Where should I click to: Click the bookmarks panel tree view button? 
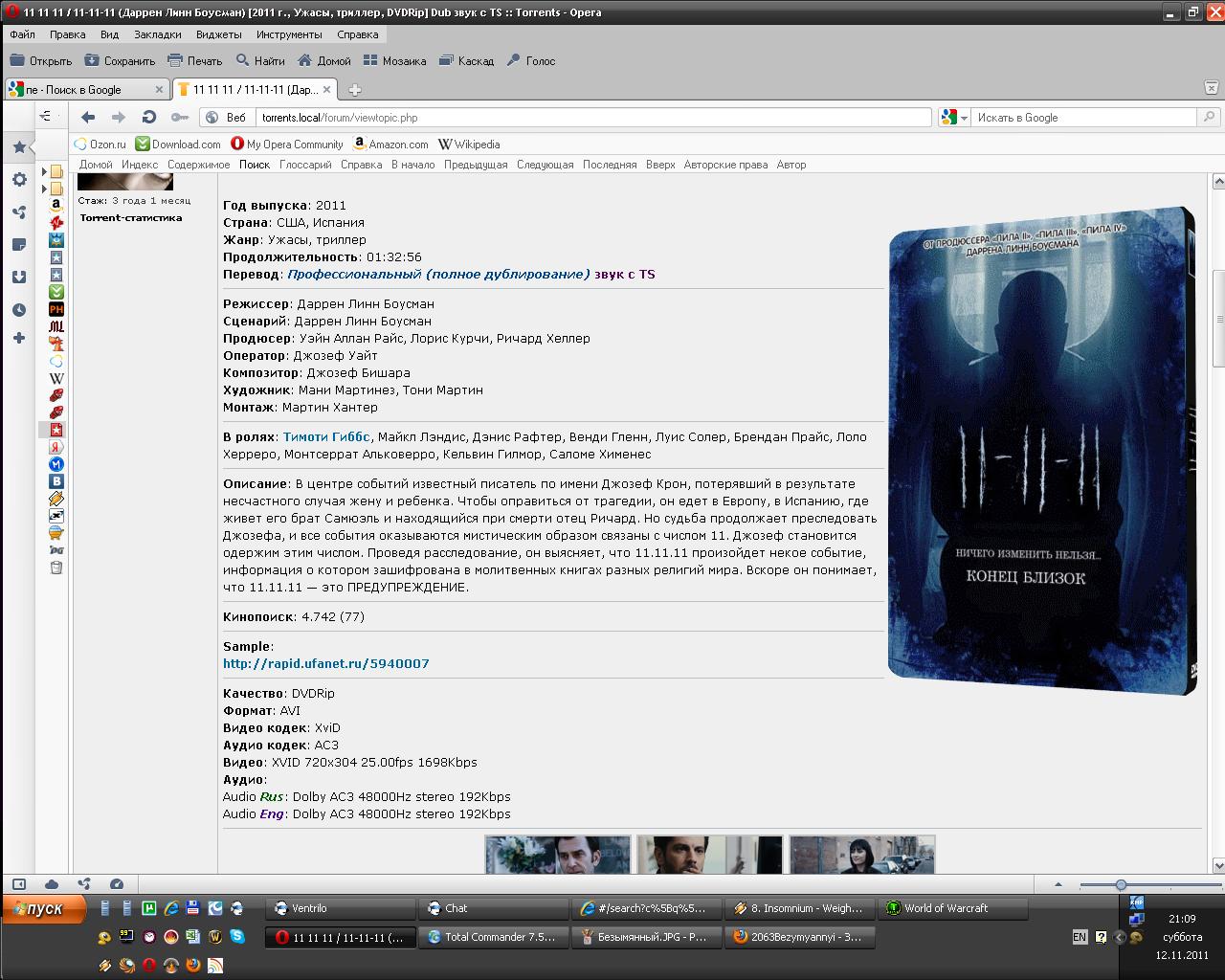coord(46,117)
